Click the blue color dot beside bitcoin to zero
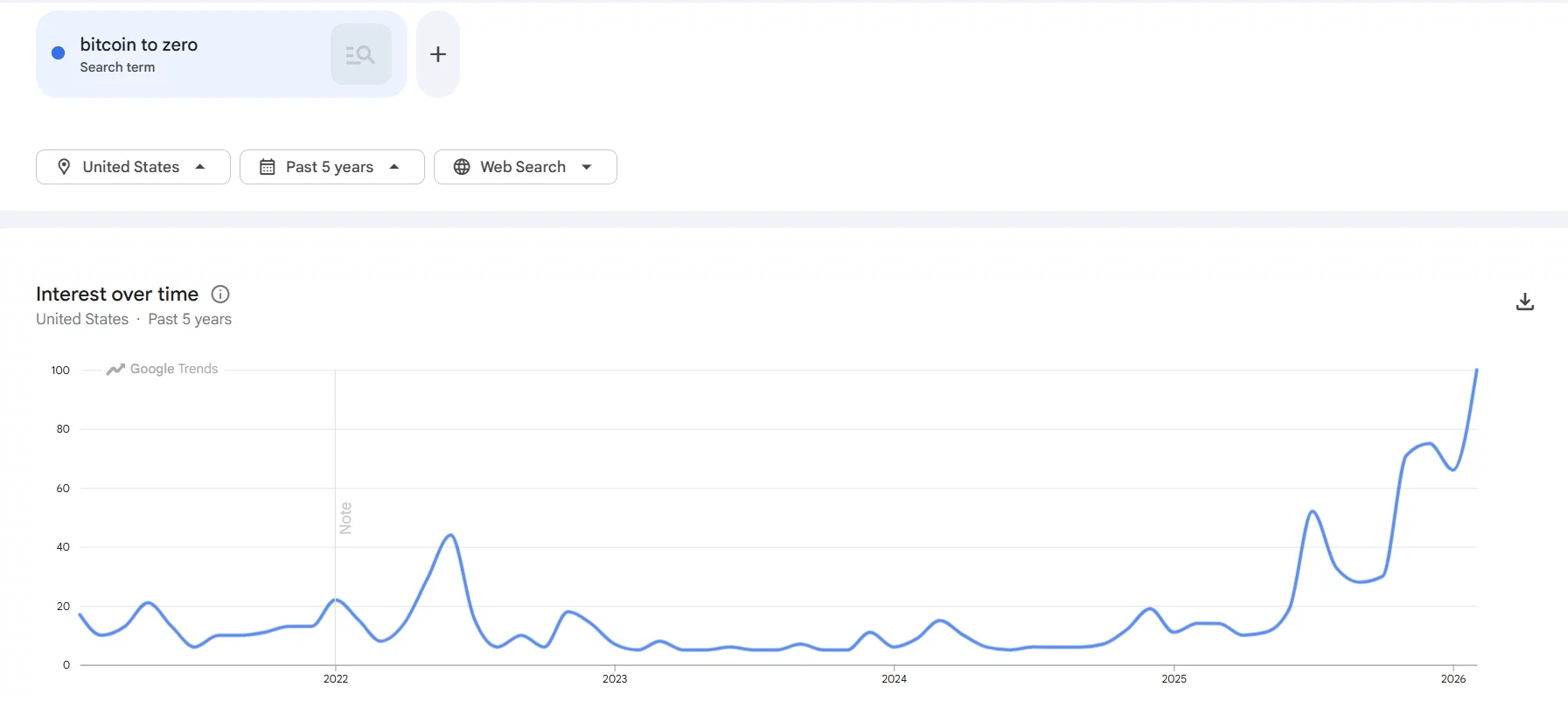This screenshot has width=1568, height=701. 57,53
